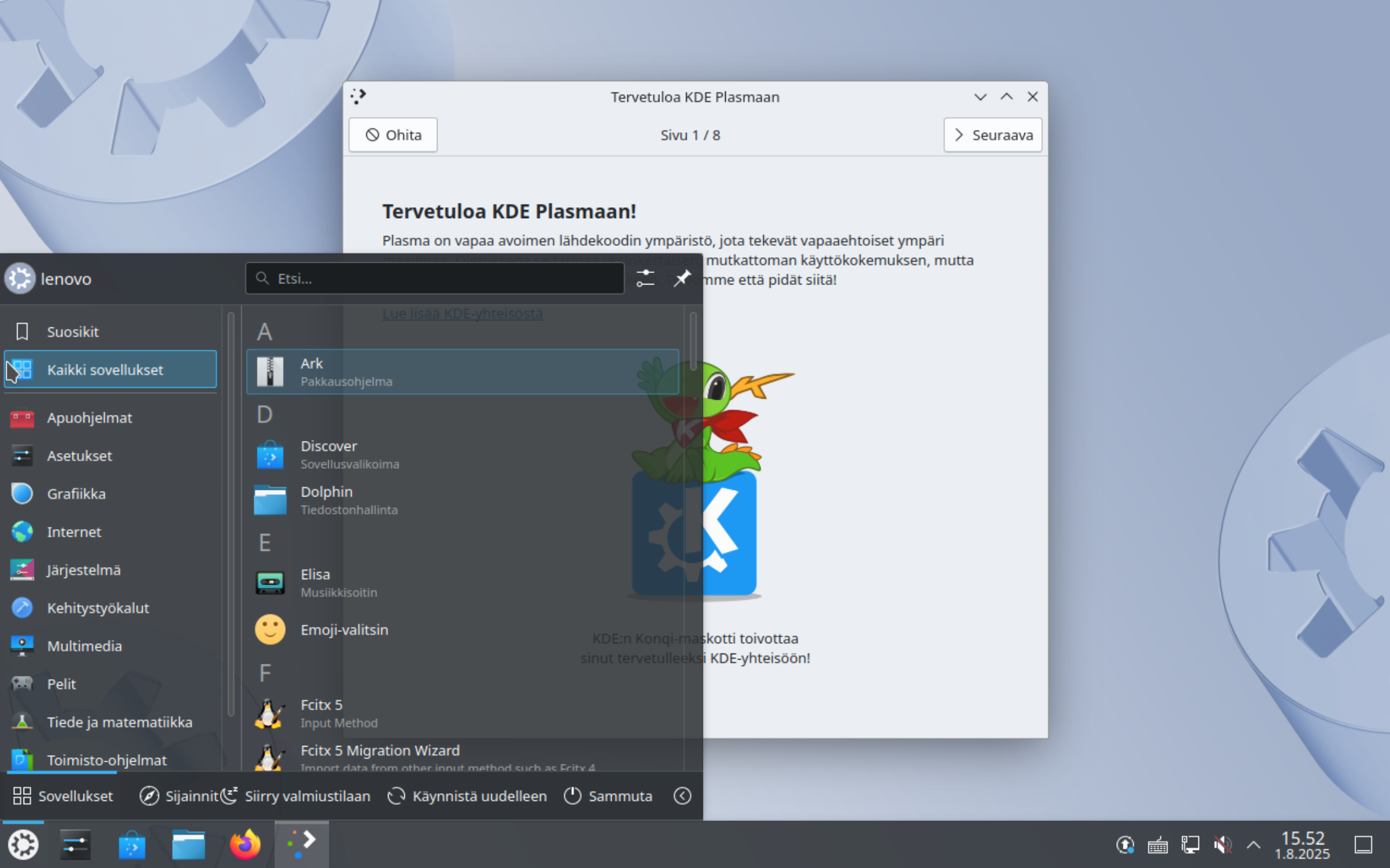The image size is (1390, 868).
Task: Open keyboard layout tray icon
Action: click(x=1157, y=844)
